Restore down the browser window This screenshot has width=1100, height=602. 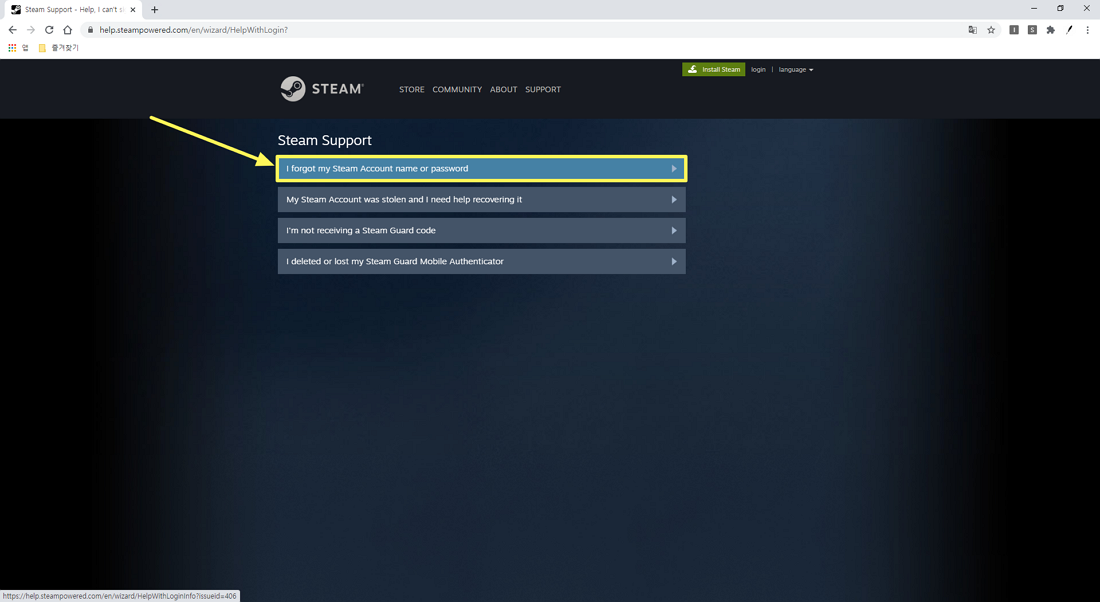tap(1060, 8)
